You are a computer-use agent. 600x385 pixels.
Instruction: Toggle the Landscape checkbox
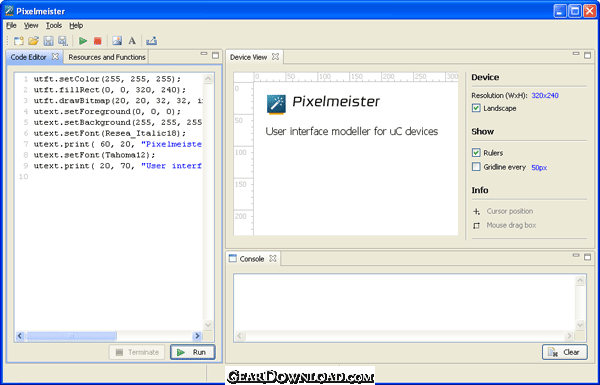(476, 108)
